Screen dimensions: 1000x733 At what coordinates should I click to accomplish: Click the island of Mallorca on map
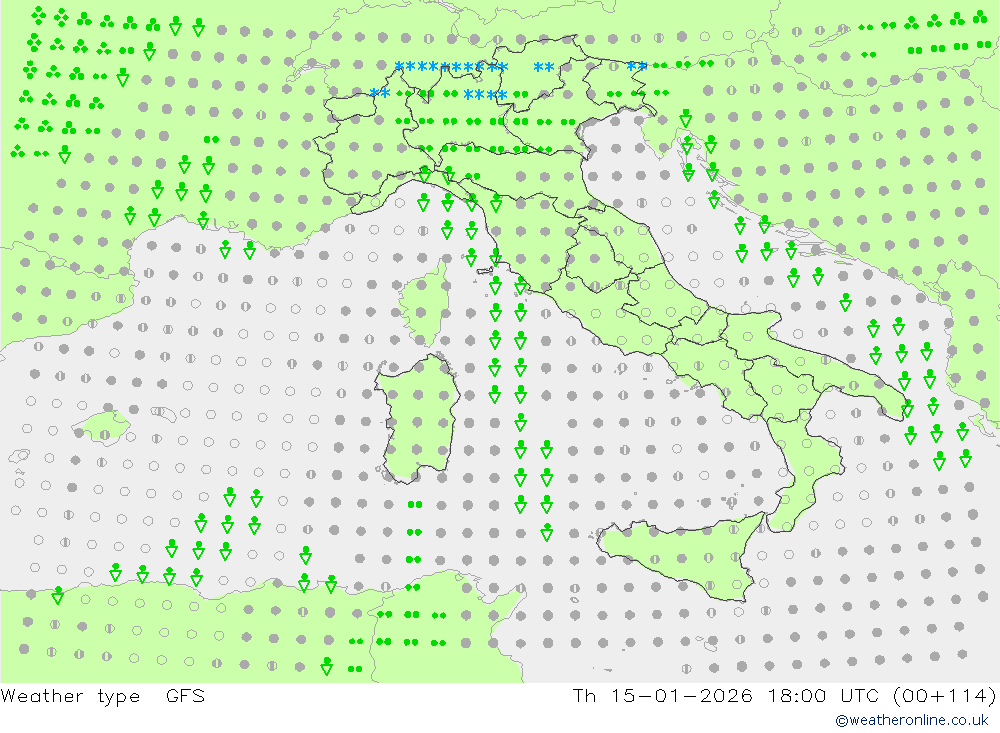coord(102,427)
